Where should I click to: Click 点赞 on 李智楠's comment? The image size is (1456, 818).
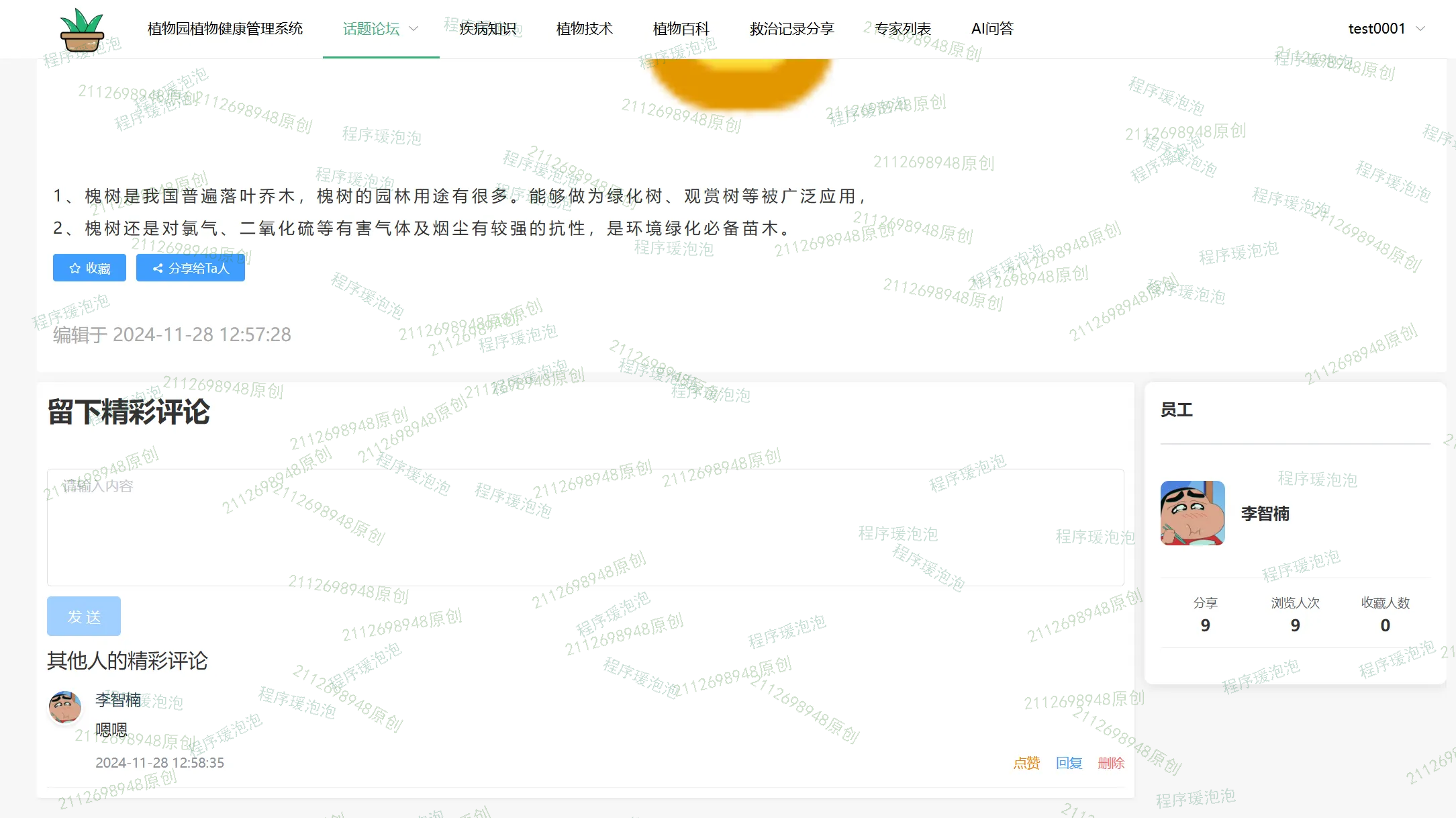click(1026, 763)
